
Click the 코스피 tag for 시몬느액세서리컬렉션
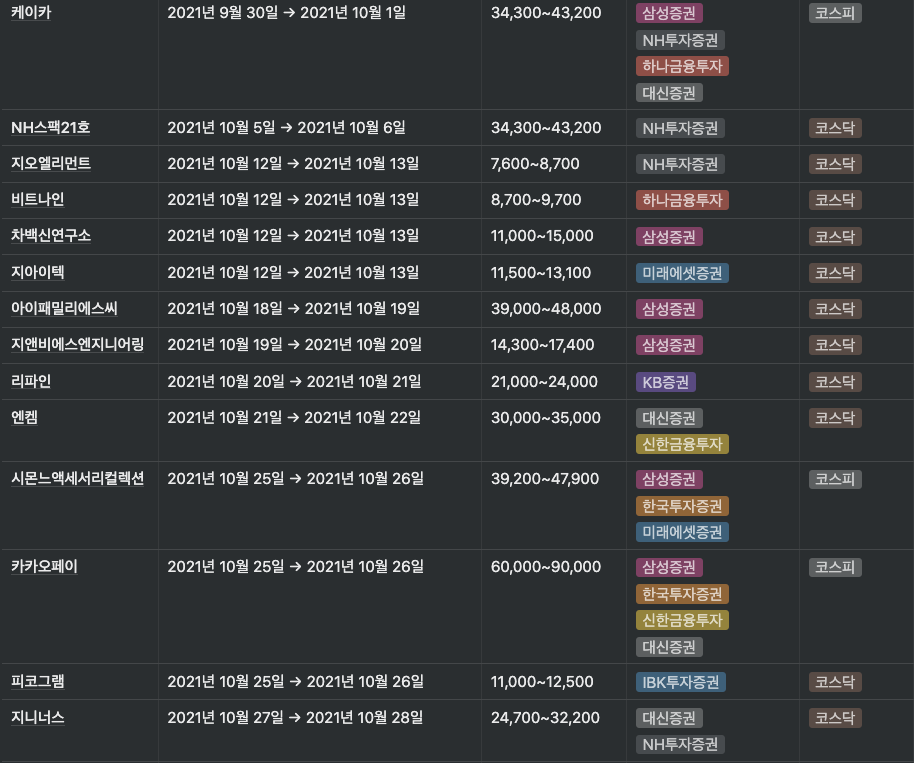[x=835, y=479]
